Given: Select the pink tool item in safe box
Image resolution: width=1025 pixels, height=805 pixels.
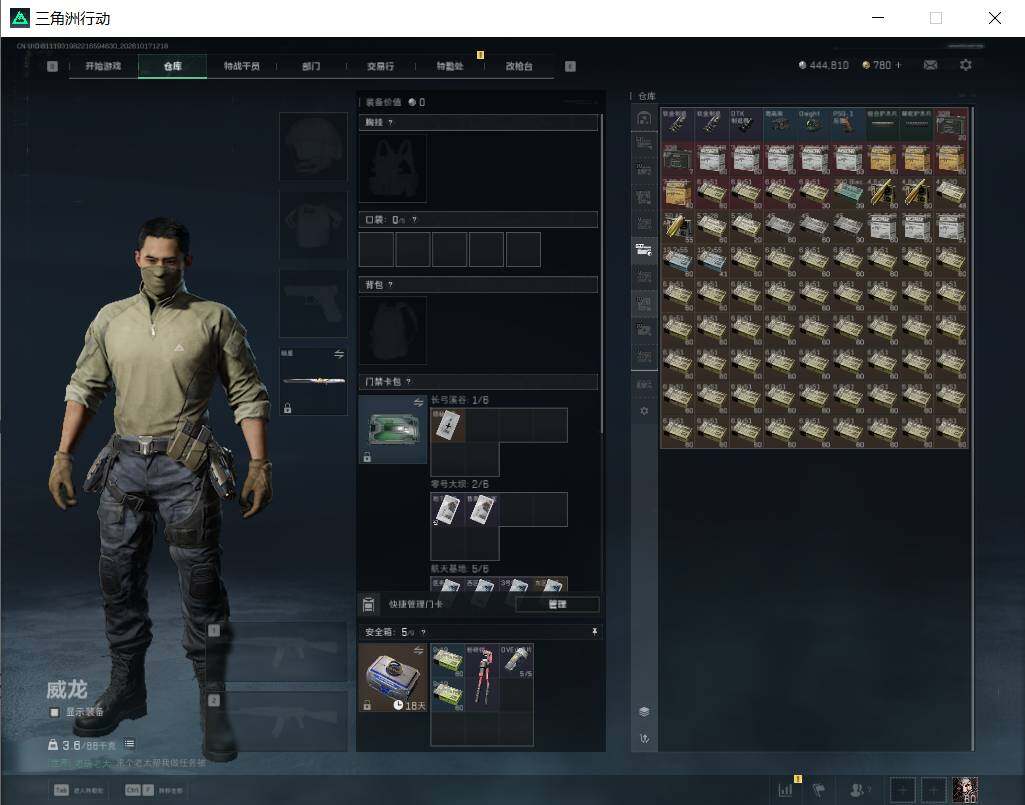Looking at the screenshot, I should coord(482,677).
